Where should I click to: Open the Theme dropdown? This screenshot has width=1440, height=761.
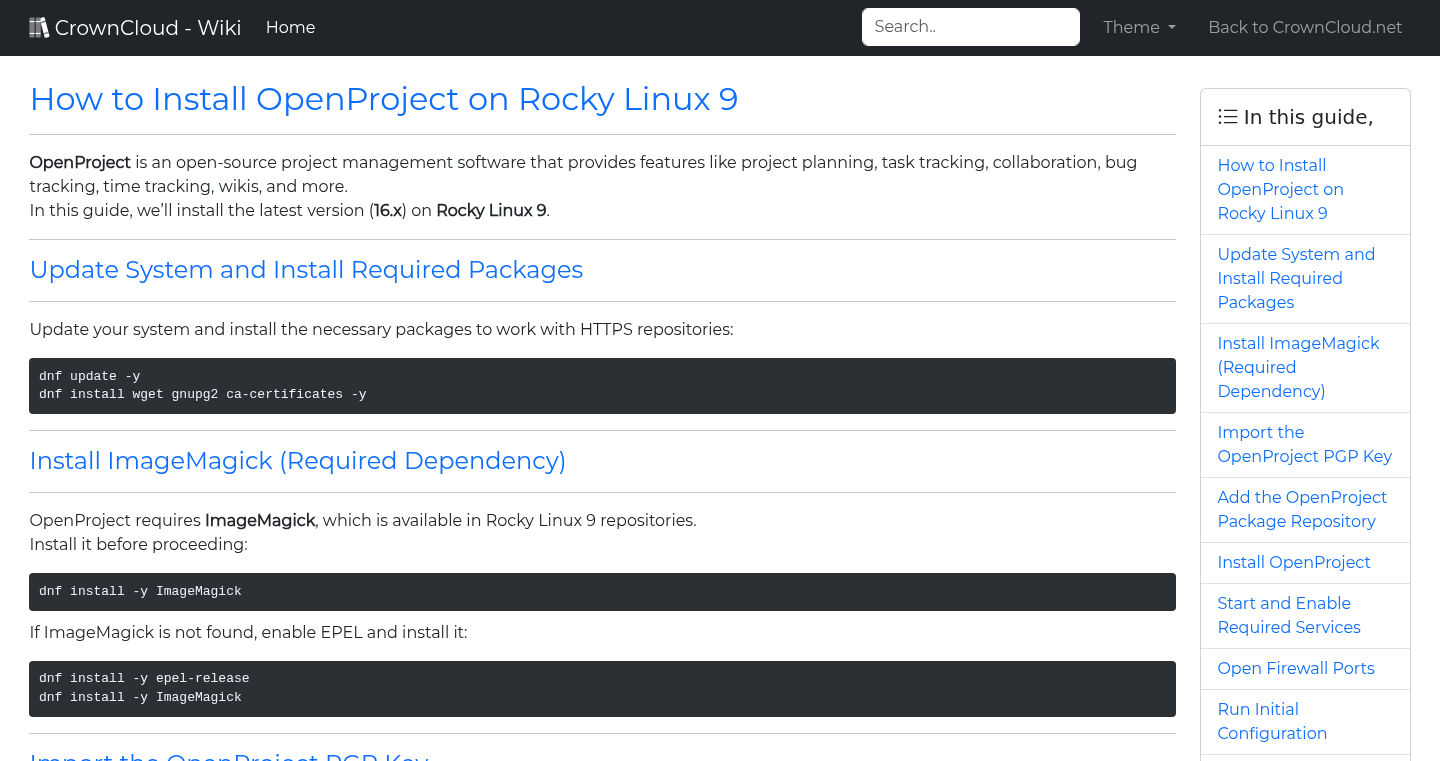pyautogui.click(x=1138, y=27)
